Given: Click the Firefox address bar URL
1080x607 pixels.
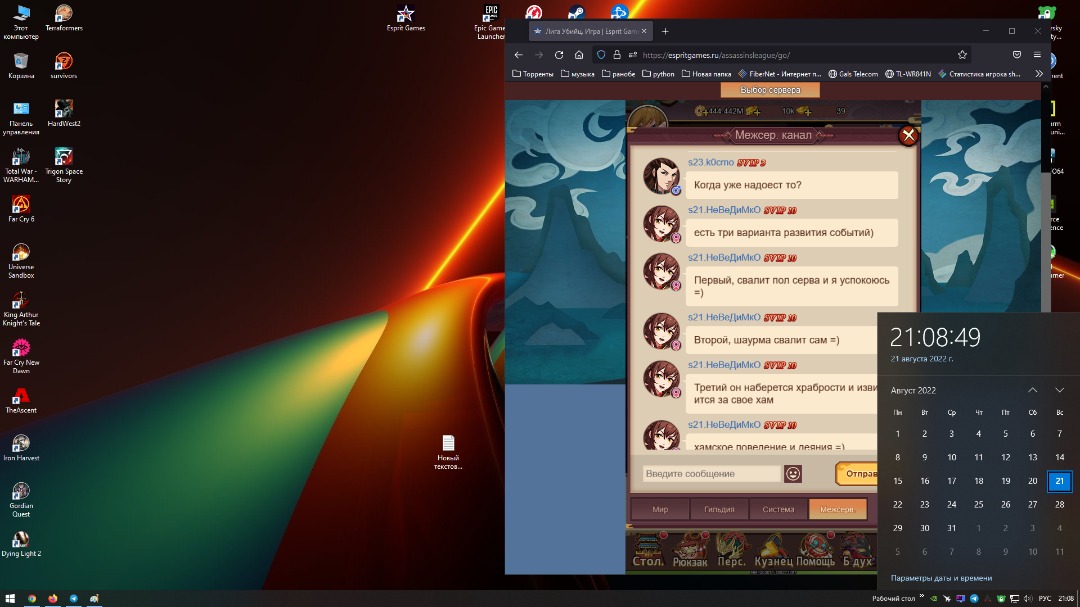Looking at the screenshot, I should (716, 55).
